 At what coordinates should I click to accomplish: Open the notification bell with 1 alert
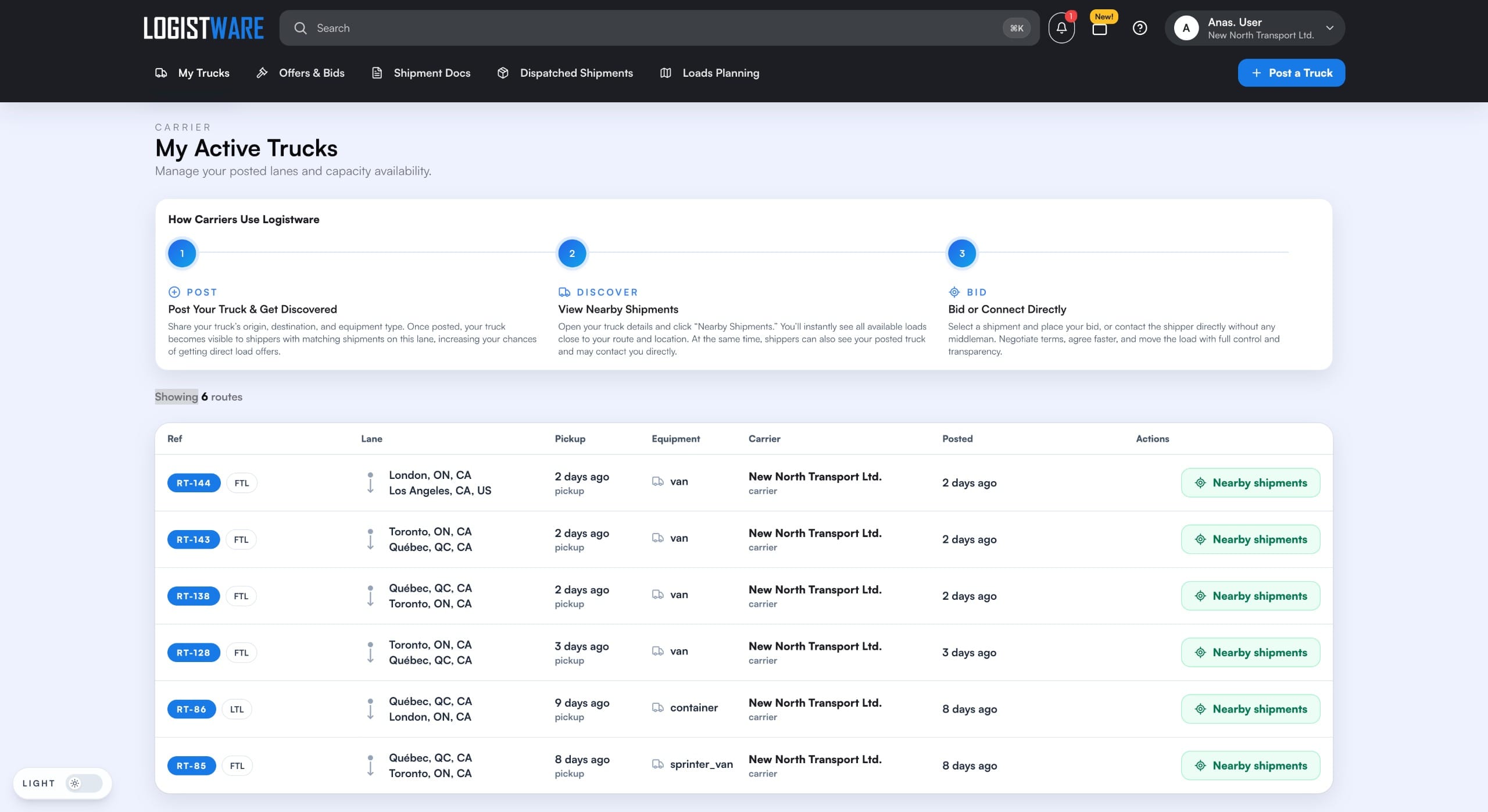[x=1061, y=27]
